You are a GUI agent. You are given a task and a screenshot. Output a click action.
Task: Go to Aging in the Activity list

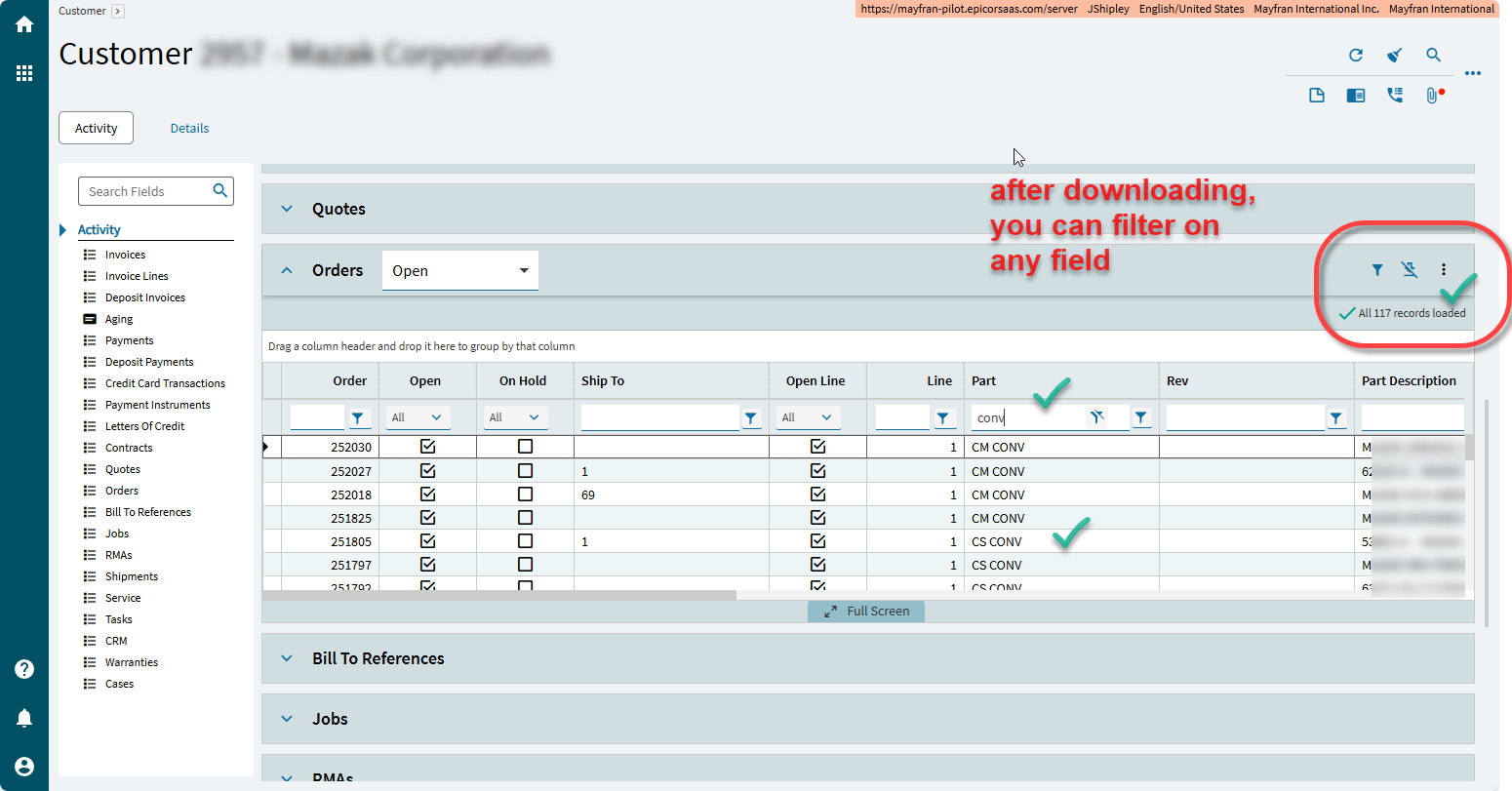(x=119, y=319)
